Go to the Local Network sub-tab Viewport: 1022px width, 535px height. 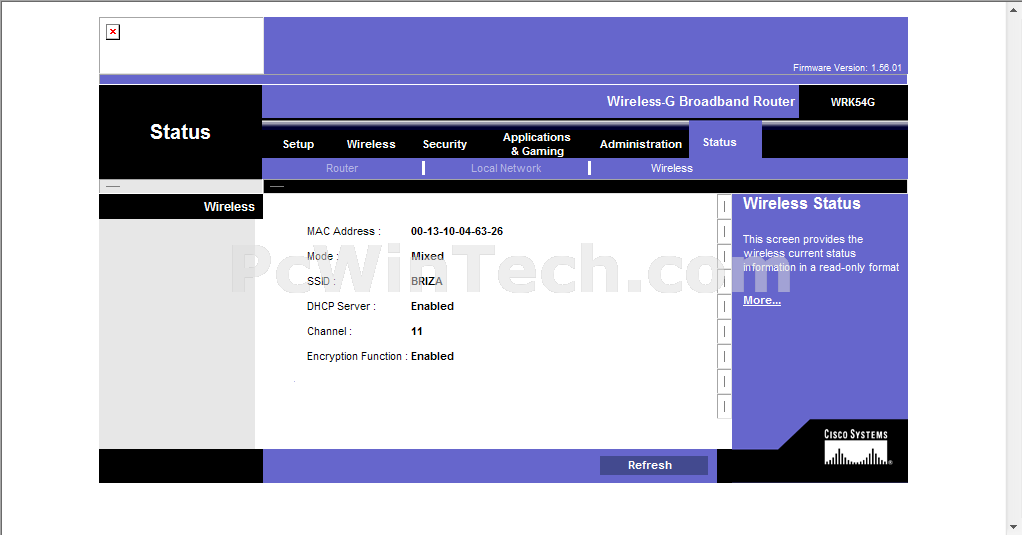(x=506, y=168)
